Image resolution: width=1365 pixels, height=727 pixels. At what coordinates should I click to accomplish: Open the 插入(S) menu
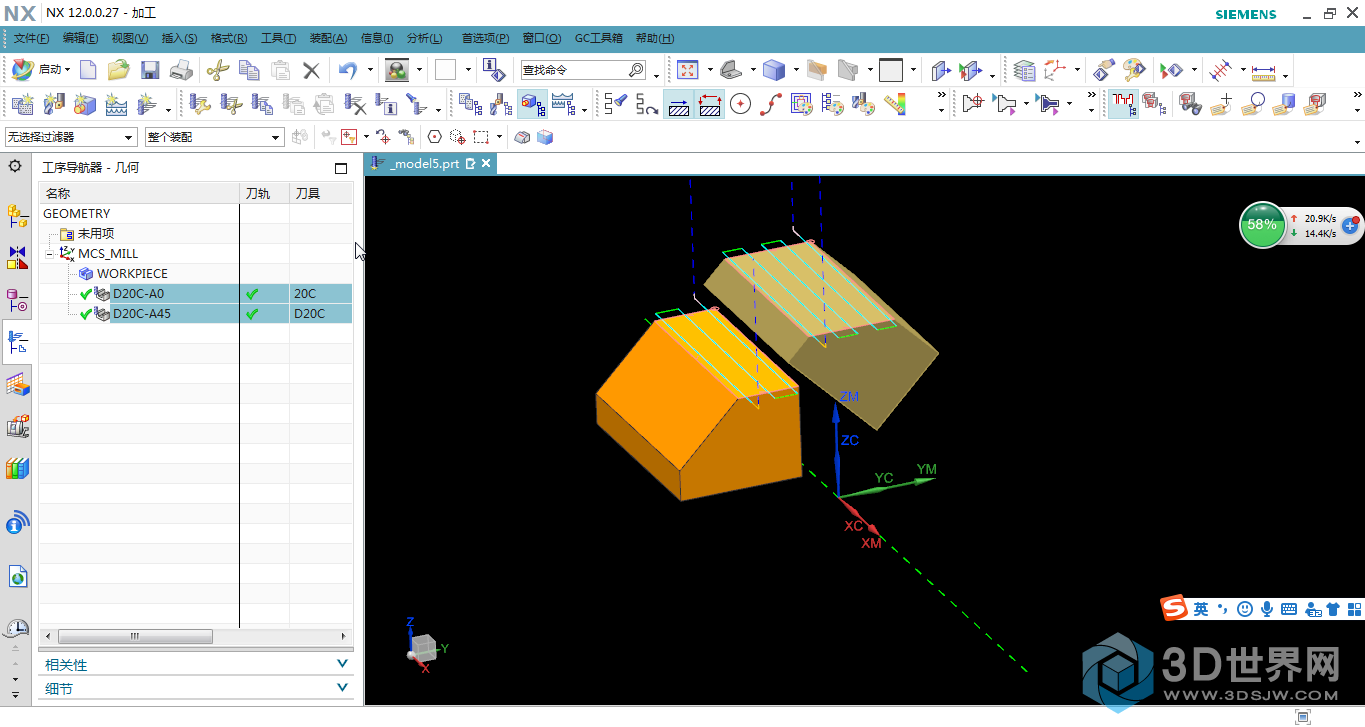coord(180,38)
